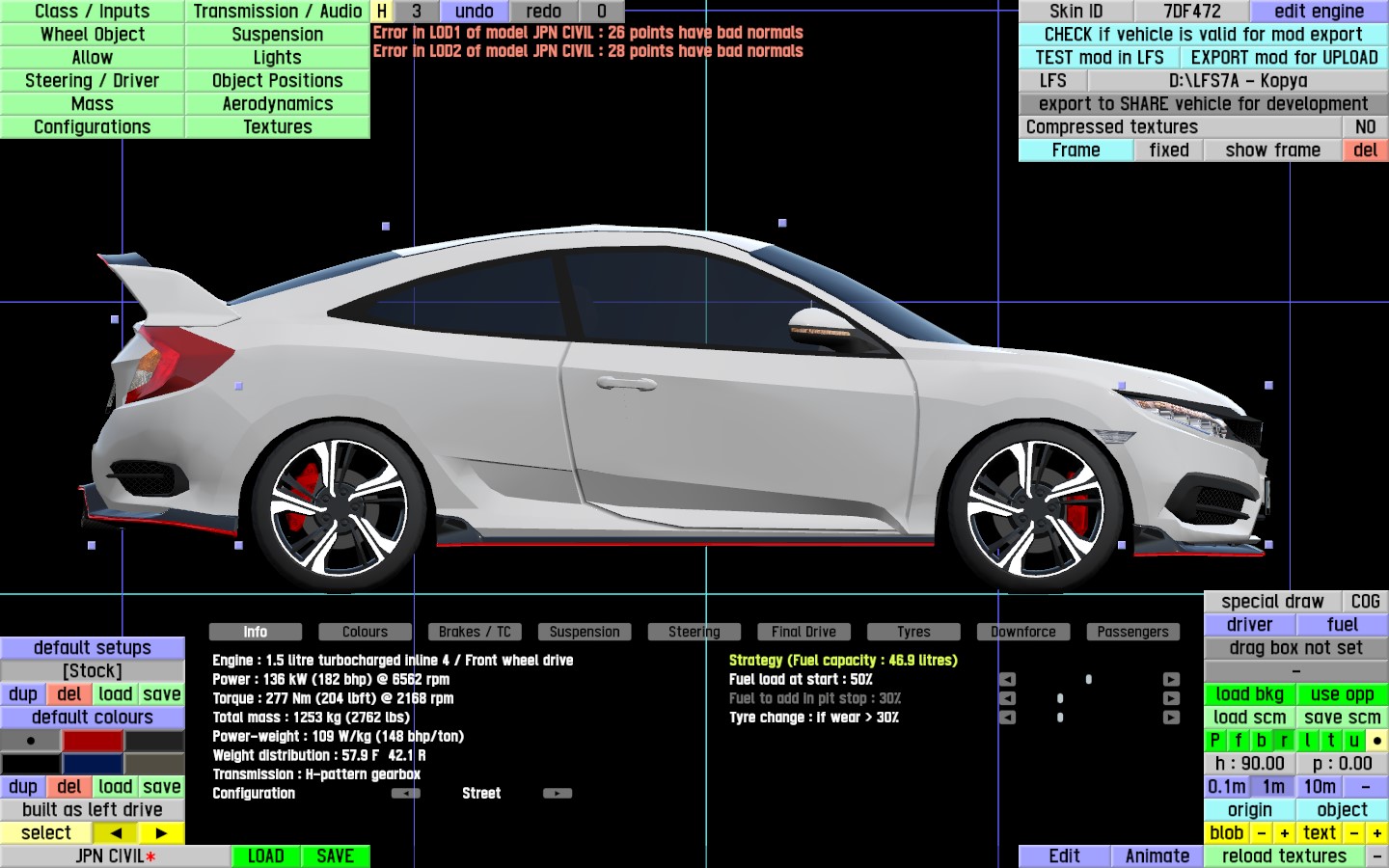Open the [Stock] default setup selector
The height and width of the screenshot is (868, 1389).
93,671
